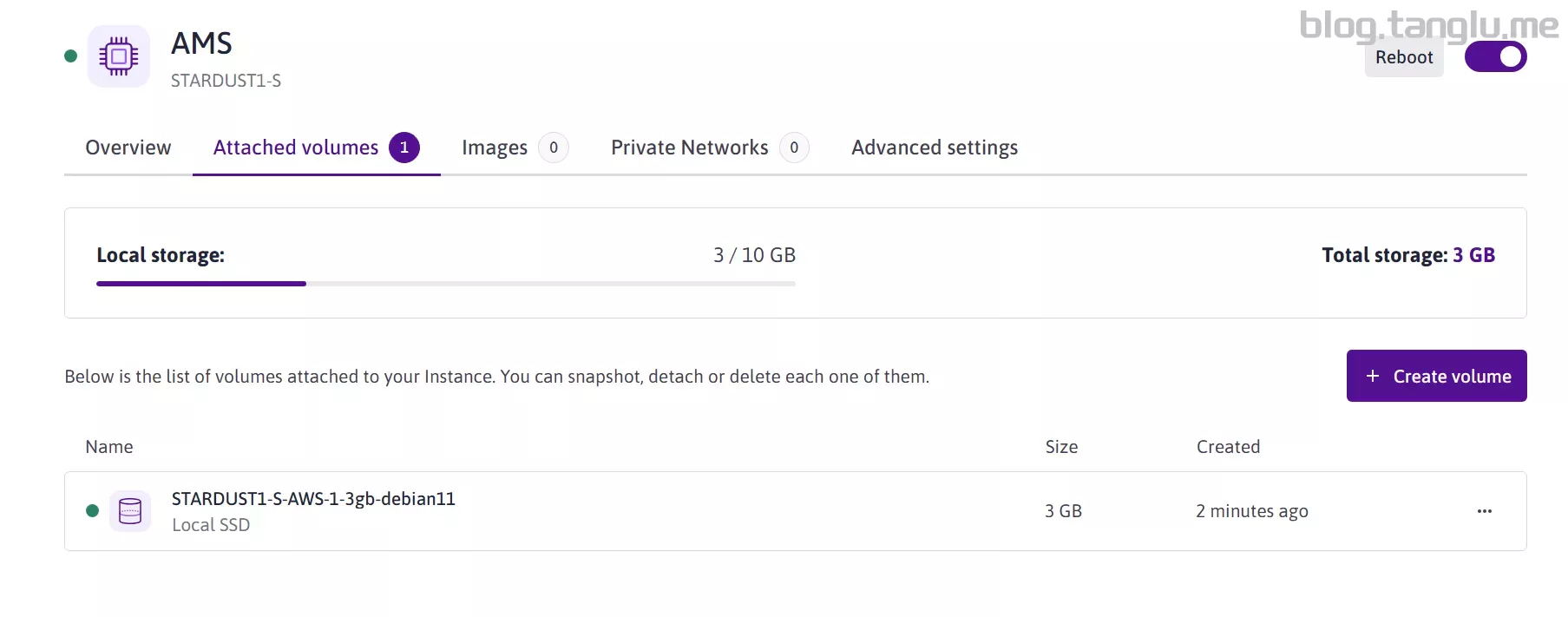Click the Private Networks count badge
Viewport: 1568px width, 617px height.
tap(793, 148)
